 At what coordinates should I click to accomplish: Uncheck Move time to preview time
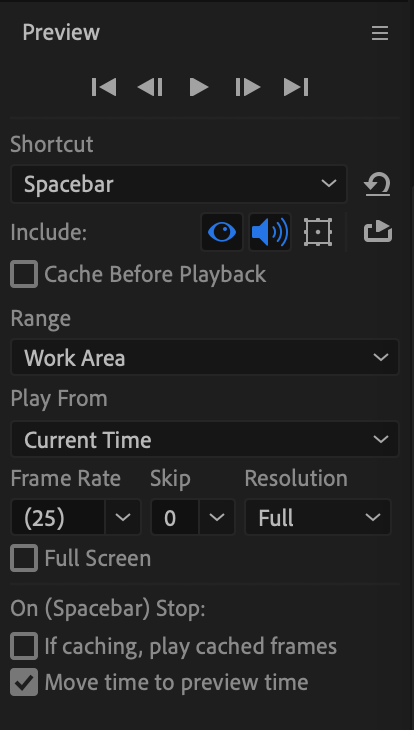pyautogui.click(x=24, y=682)
